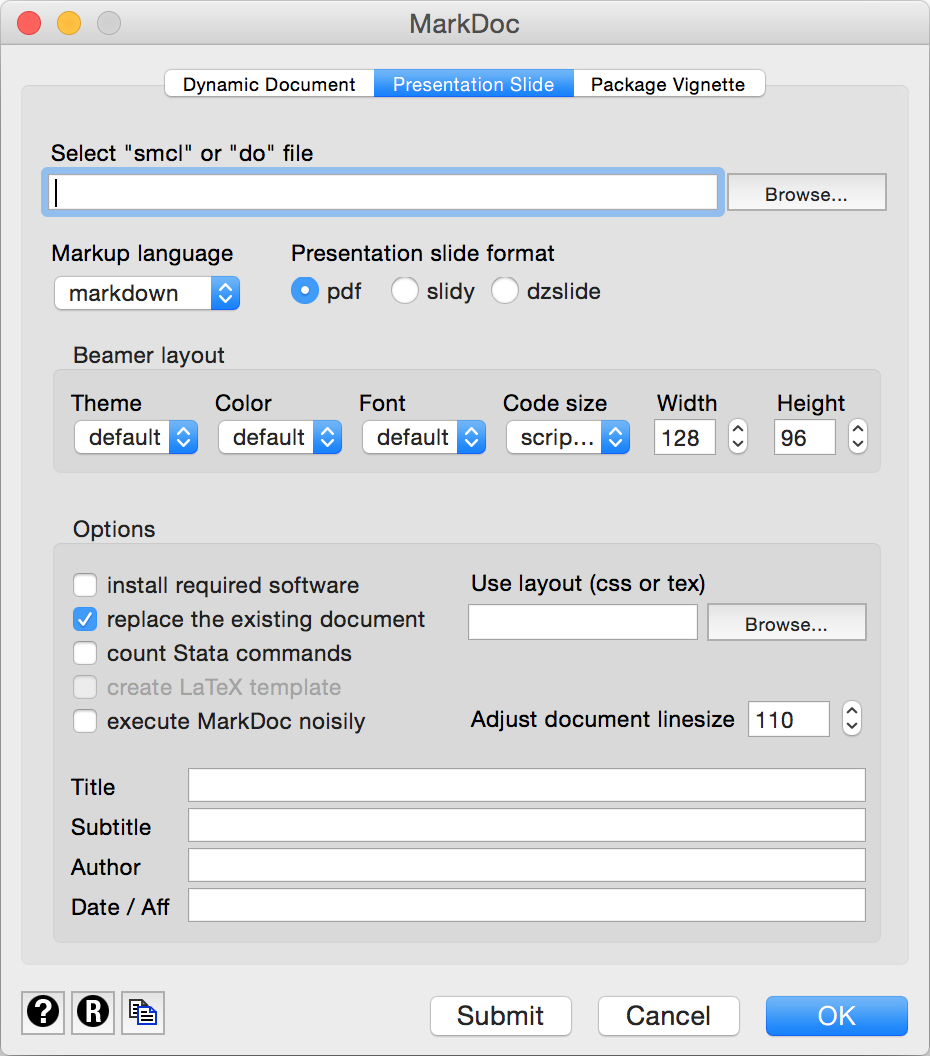Enable execute MarkDoc noisily
930x1056 pixels.
click(x=85, y=721)
